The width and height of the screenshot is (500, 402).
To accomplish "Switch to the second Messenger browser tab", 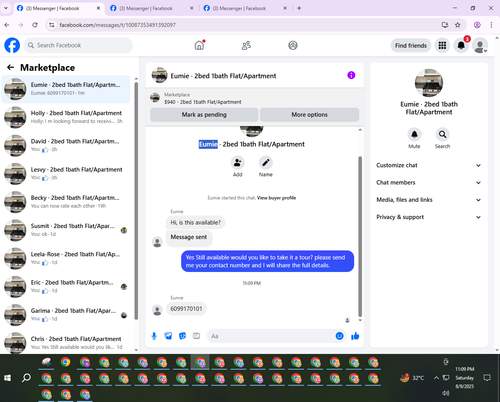I will 152,8.
